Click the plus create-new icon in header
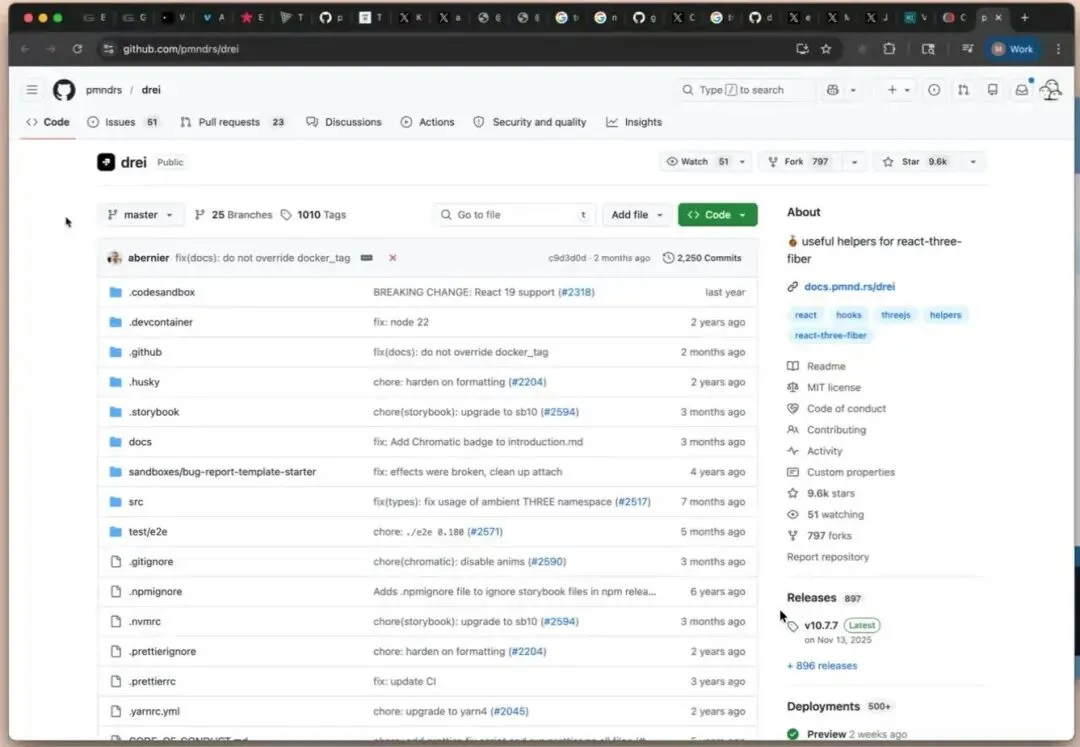 click(892, 90)
